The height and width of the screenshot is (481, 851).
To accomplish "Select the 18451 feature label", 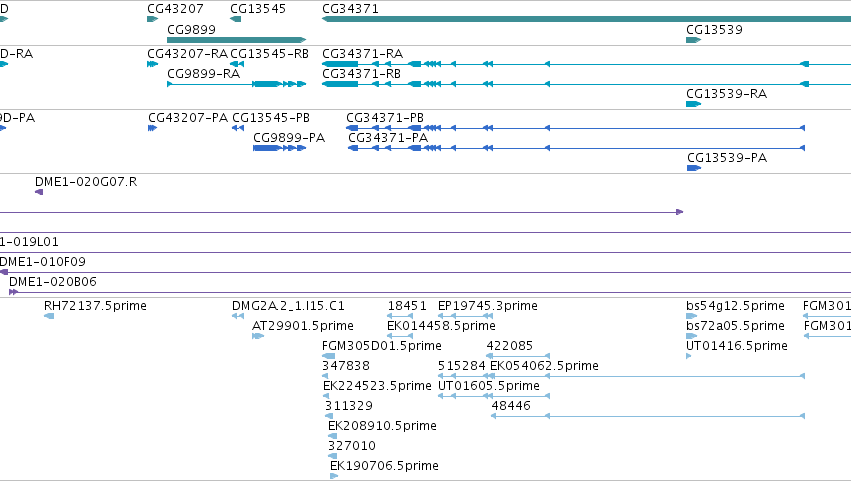I will pos(407,306).
